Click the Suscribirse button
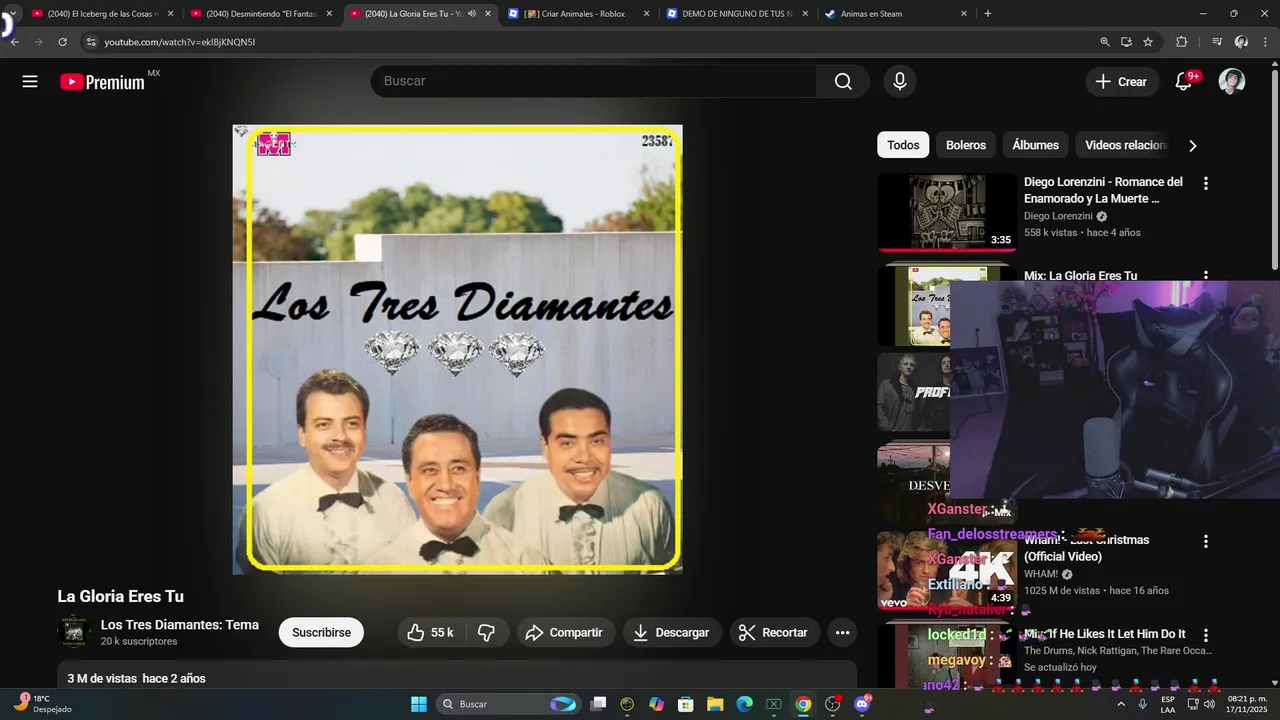1280x720 pixels. [321, 632]
